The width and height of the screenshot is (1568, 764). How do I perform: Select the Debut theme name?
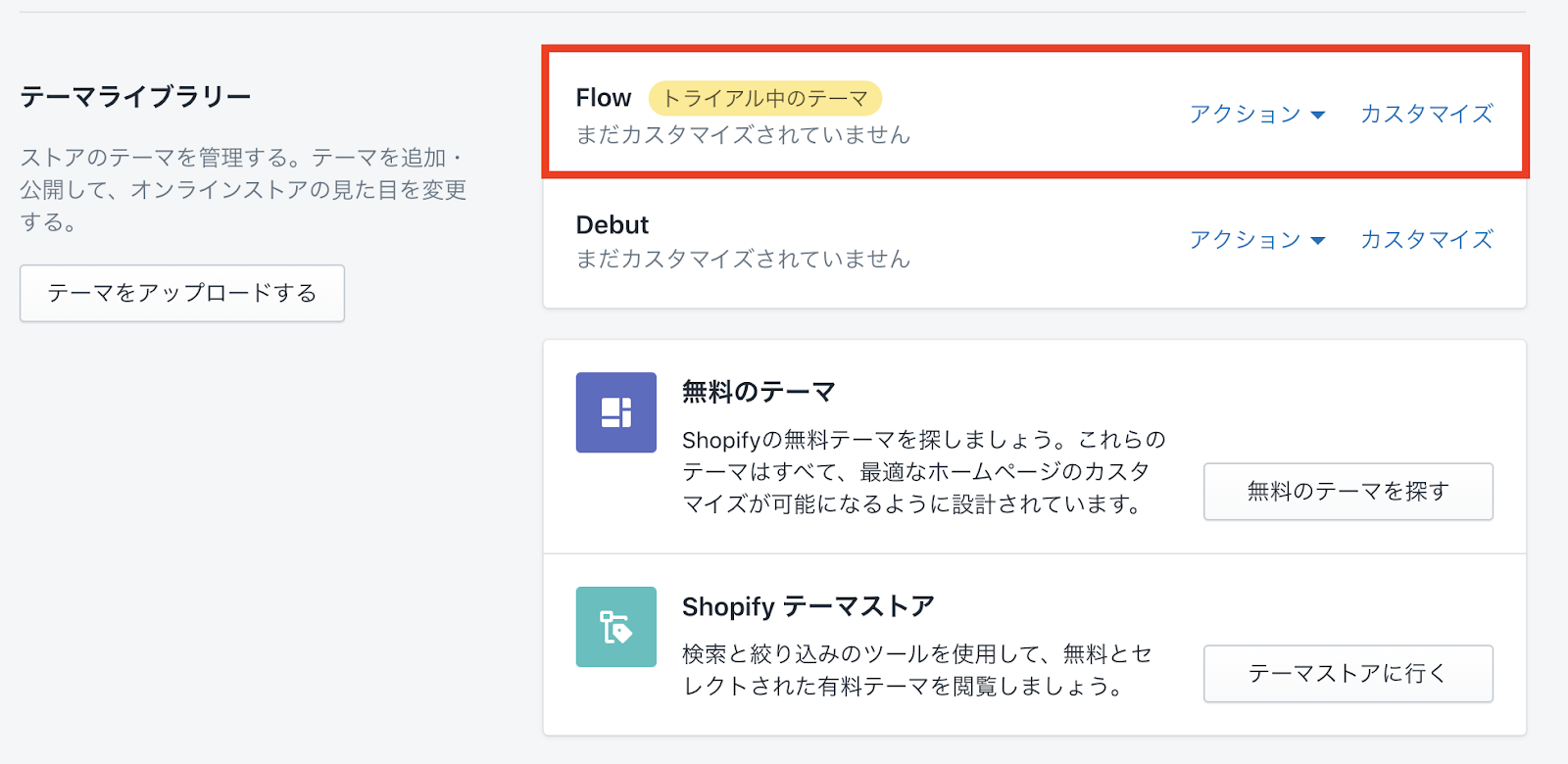612,225
